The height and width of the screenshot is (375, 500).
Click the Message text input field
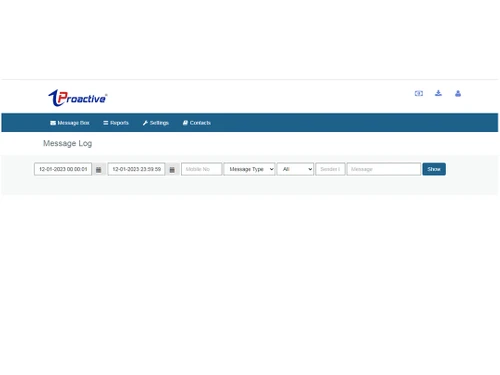coord(384,169)
